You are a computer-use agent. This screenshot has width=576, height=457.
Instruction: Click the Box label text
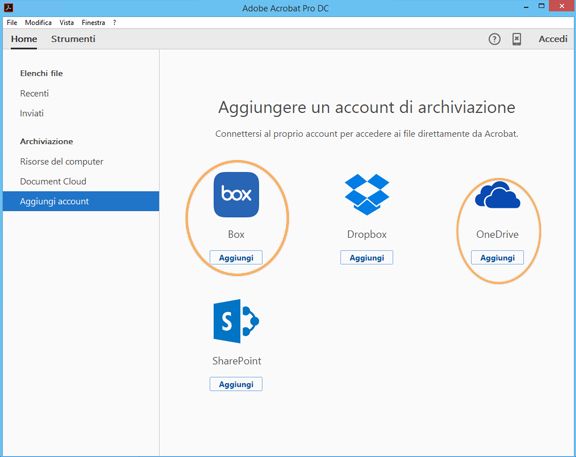click(236, 234)
